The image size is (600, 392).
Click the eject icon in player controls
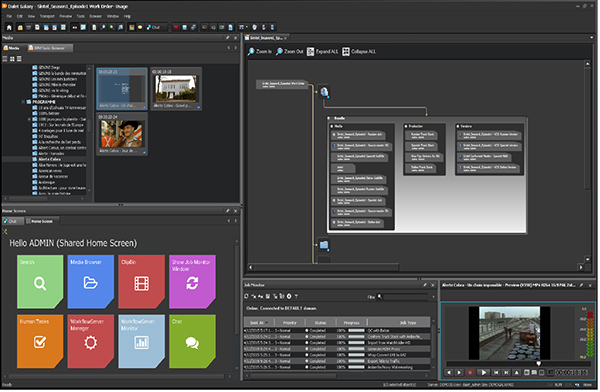(x=517, y=372)
